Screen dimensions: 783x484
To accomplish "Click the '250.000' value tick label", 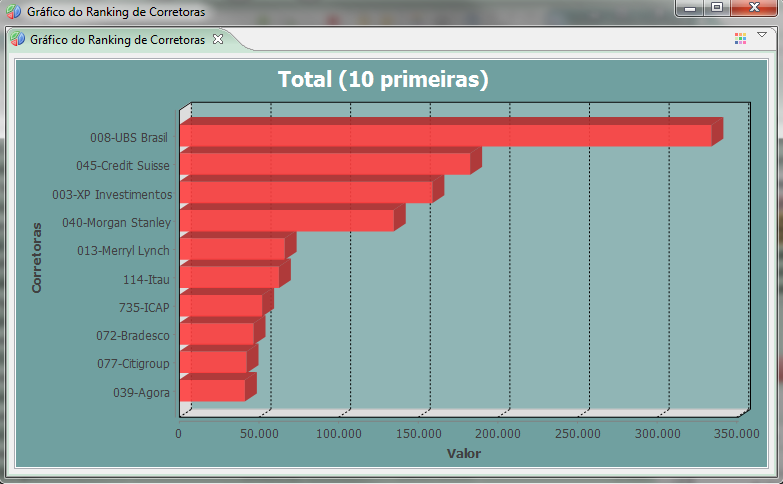I will point(578,433).
